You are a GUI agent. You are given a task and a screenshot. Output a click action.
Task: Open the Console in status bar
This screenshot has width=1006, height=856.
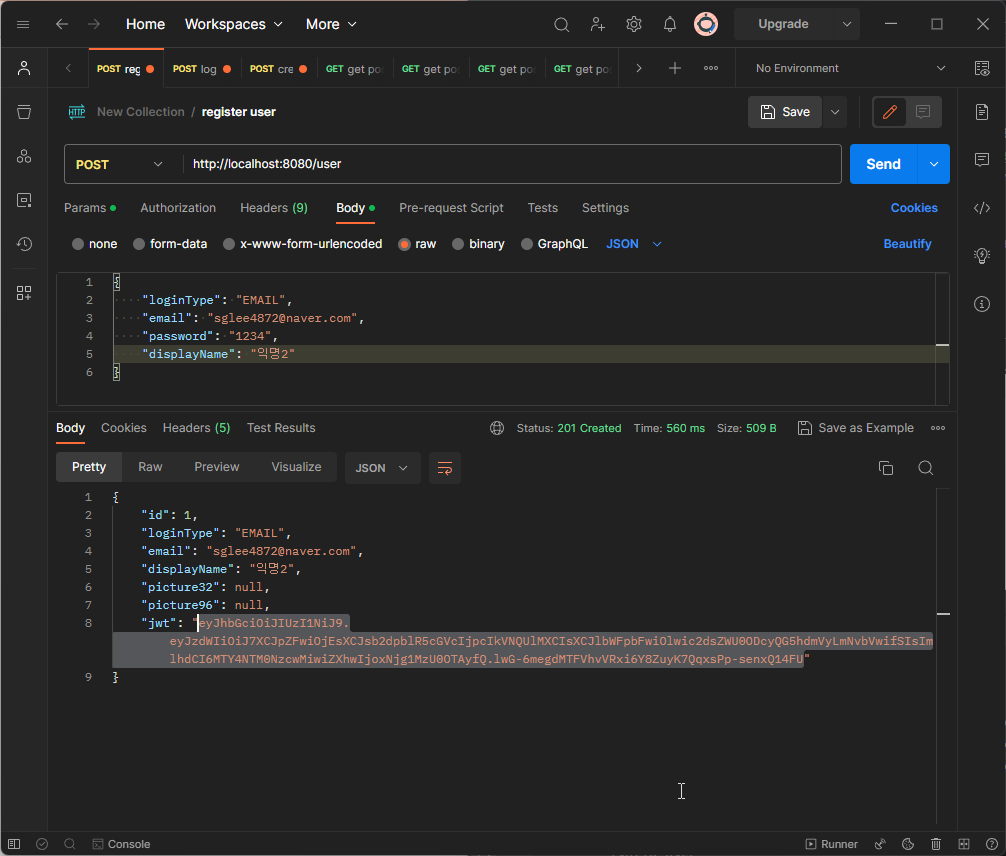click(121, 844)
